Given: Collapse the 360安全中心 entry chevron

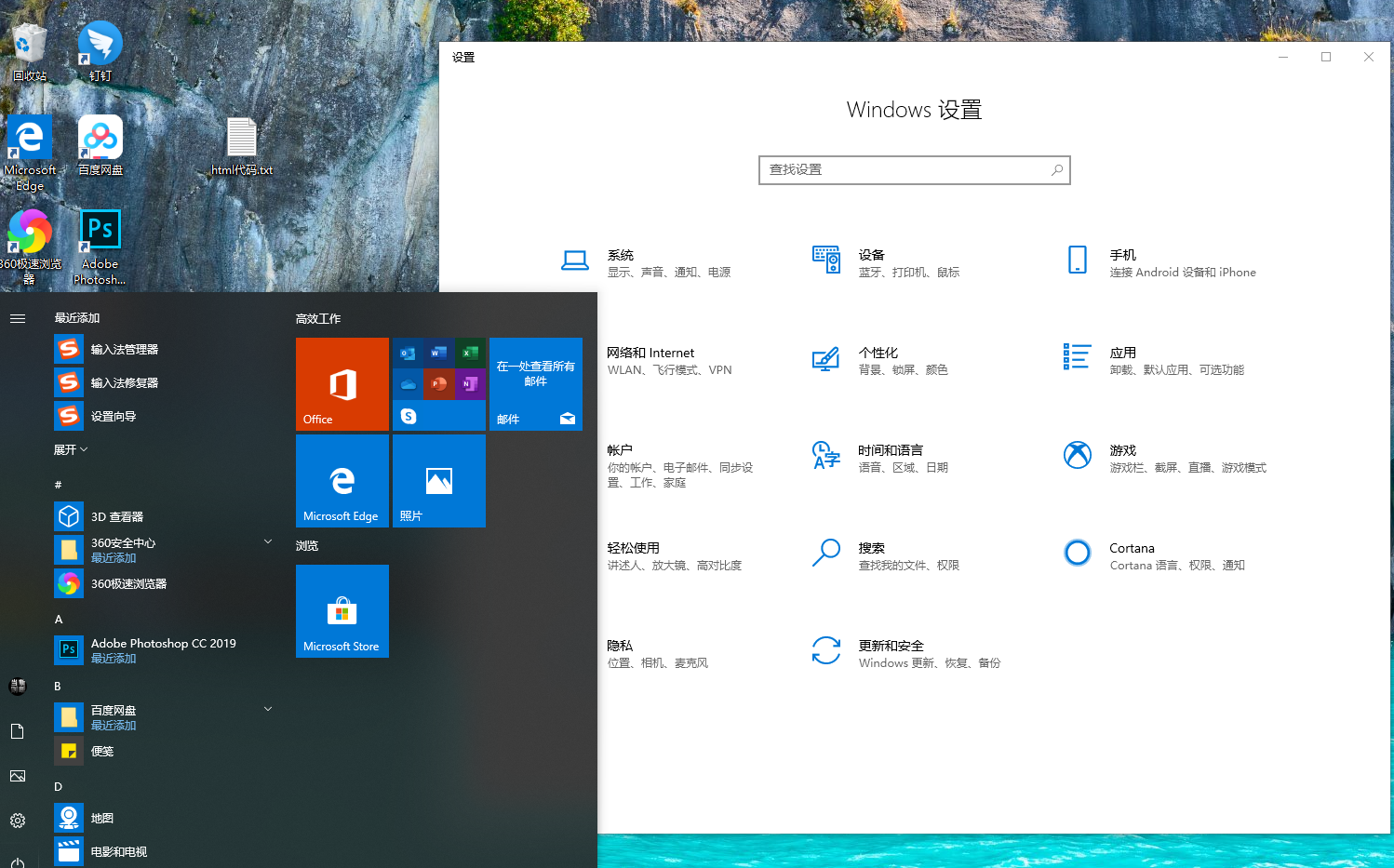Looking at the screenshot, I should pos(268,541).
